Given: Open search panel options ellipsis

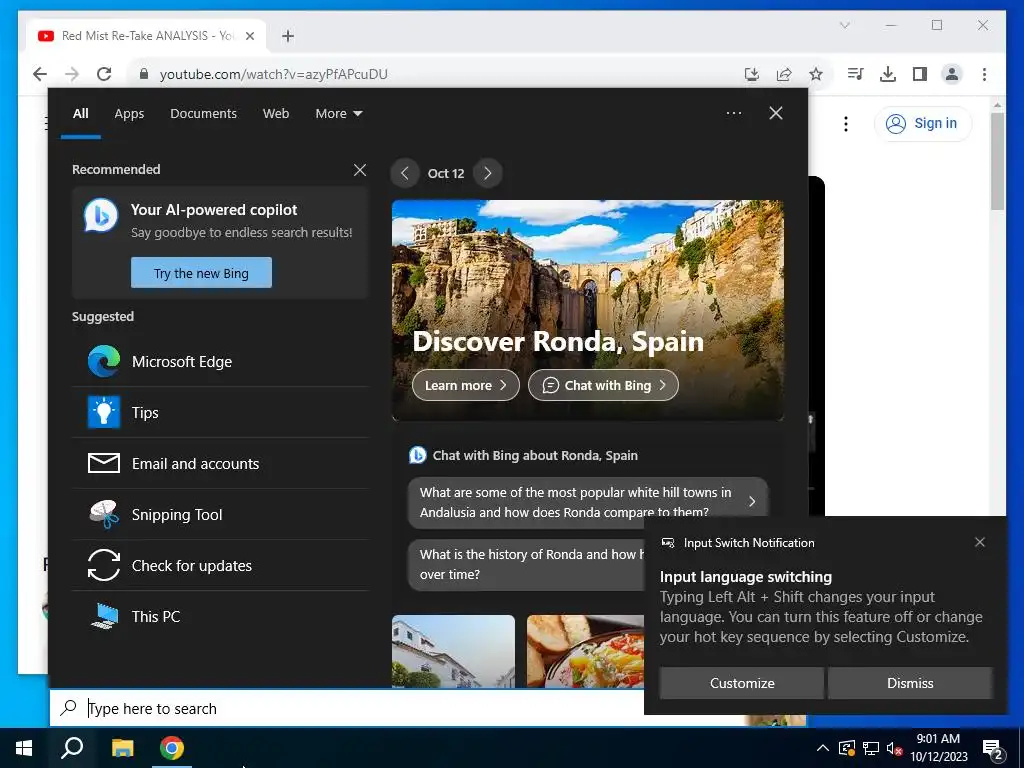Looking at the screenshot, I should [x=733, y=113].
